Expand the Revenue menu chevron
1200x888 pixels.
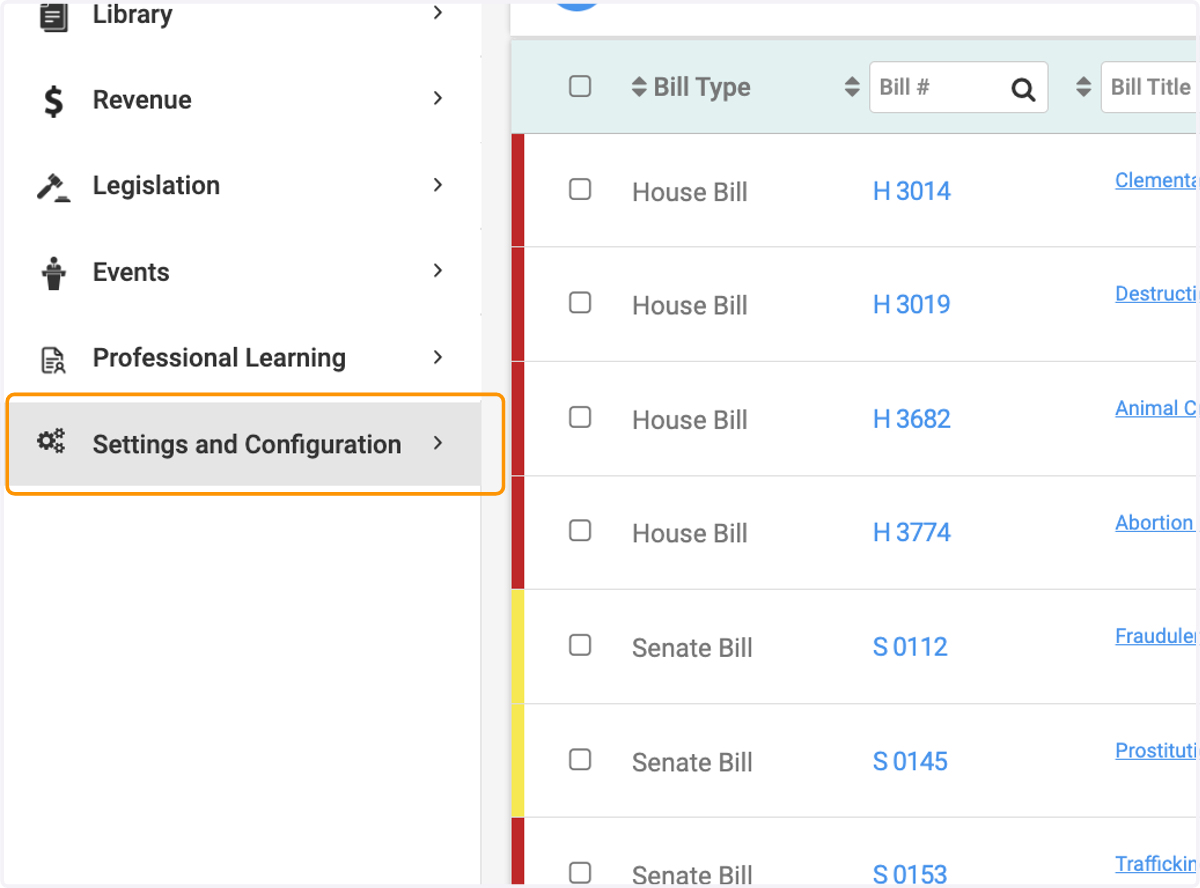438,98
